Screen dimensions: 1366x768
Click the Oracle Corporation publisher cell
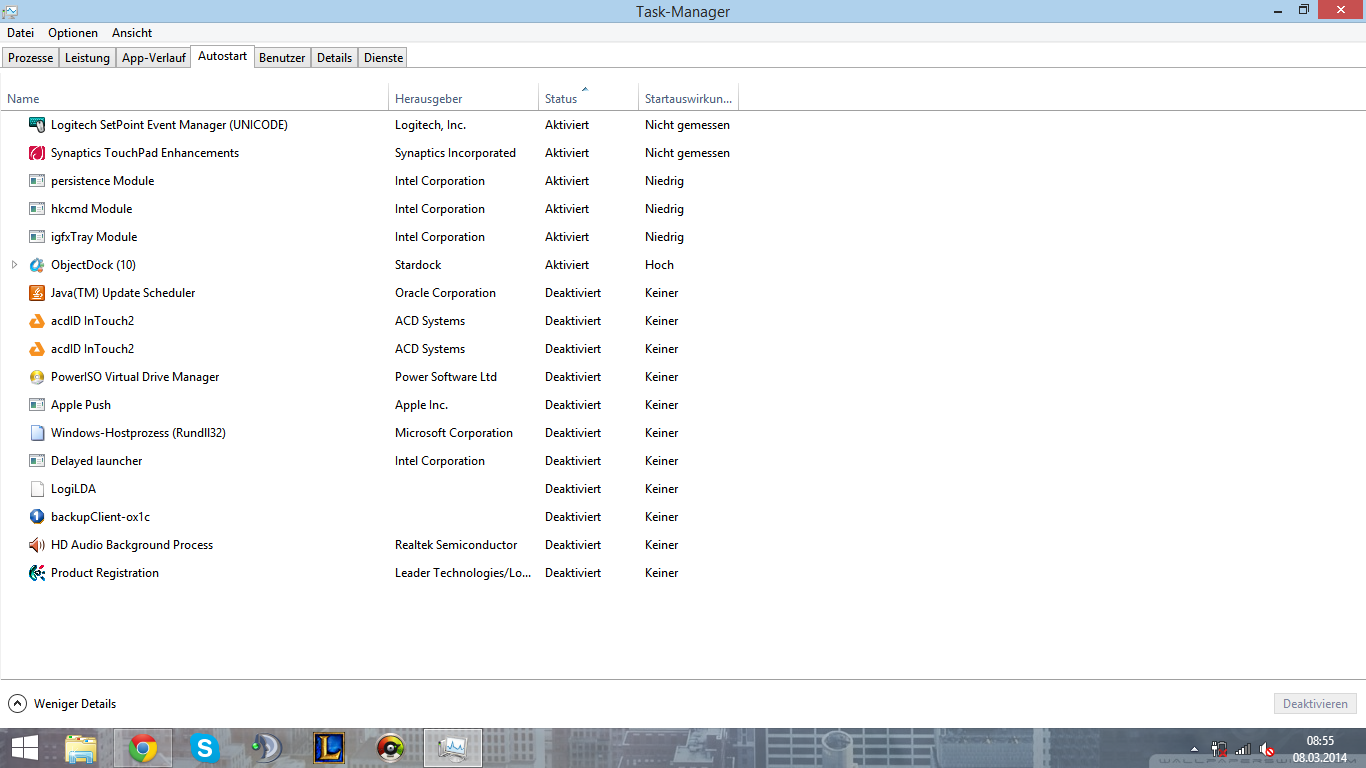click(445, 293)
